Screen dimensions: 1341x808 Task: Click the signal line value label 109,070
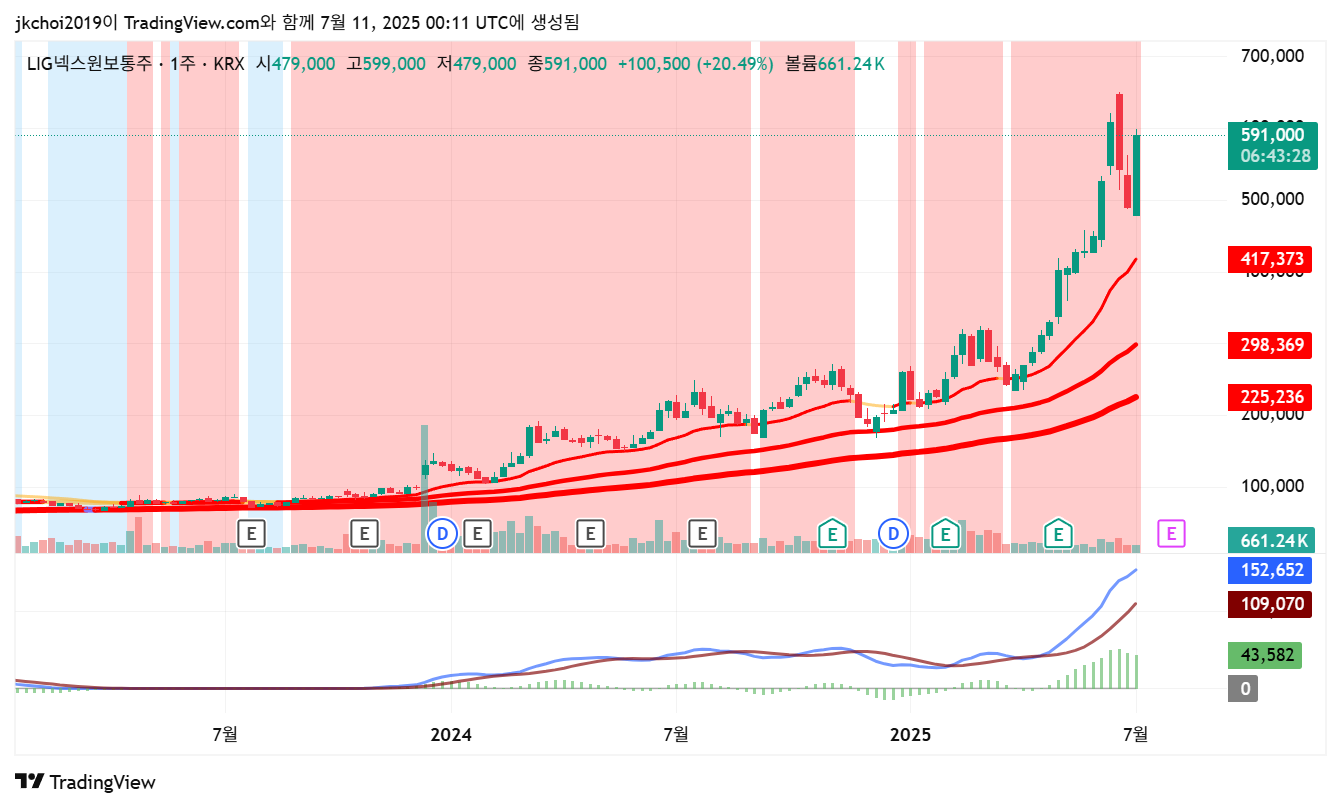1271,604
